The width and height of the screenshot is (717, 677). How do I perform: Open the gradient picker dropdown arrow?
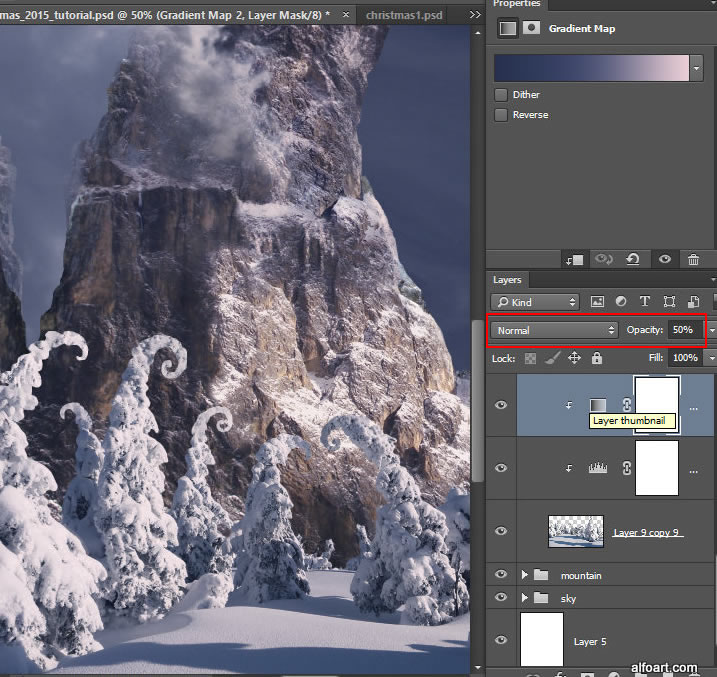[696, 68]
